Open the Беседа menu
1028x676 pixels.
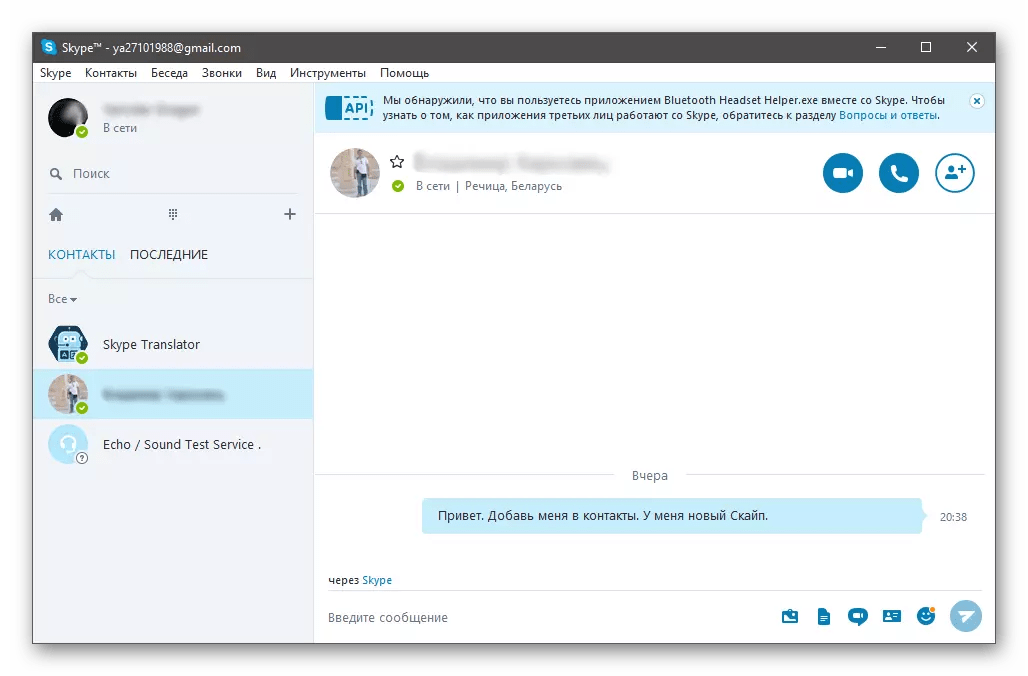[x=169, y=73]
